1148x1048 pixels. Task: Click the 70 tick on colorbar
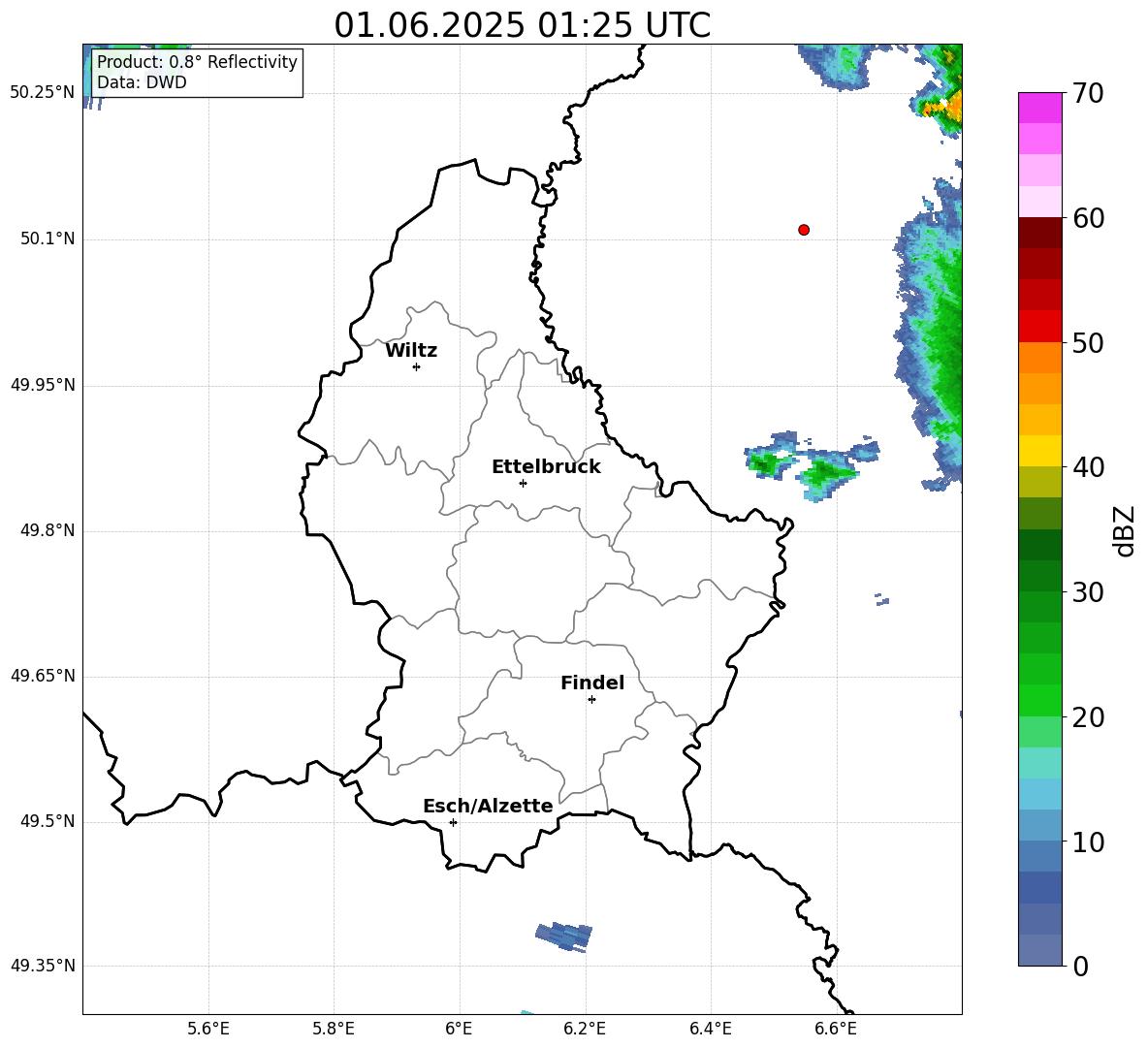tap(1088, 93)
